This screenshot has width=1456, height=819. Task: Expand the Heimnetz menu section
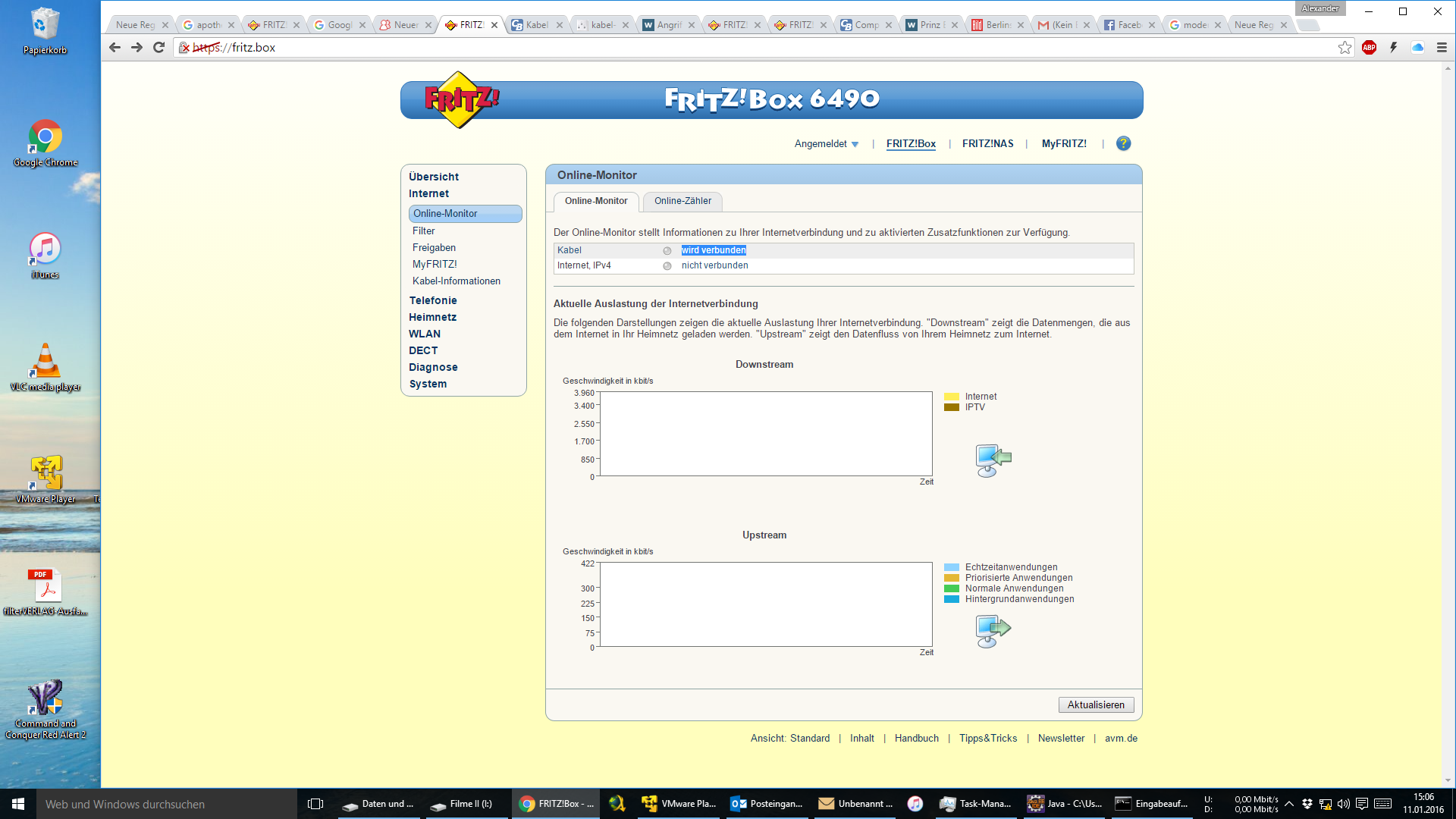pos(432,317)
